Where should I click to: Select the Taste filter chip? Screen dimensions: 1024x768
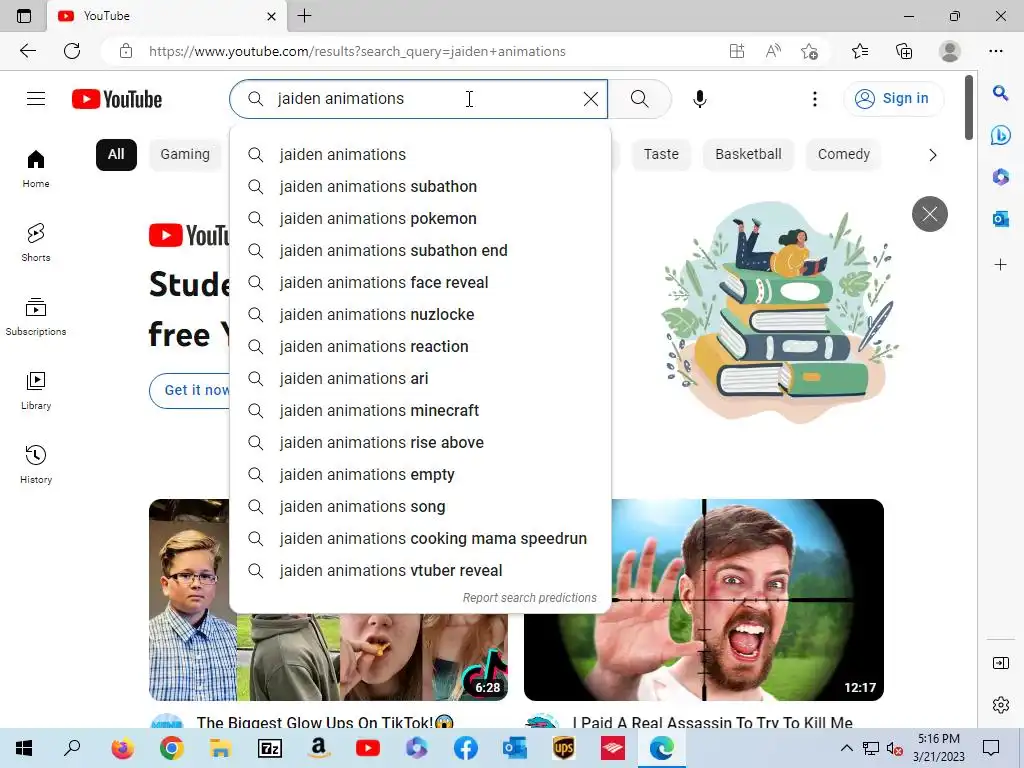661,155
